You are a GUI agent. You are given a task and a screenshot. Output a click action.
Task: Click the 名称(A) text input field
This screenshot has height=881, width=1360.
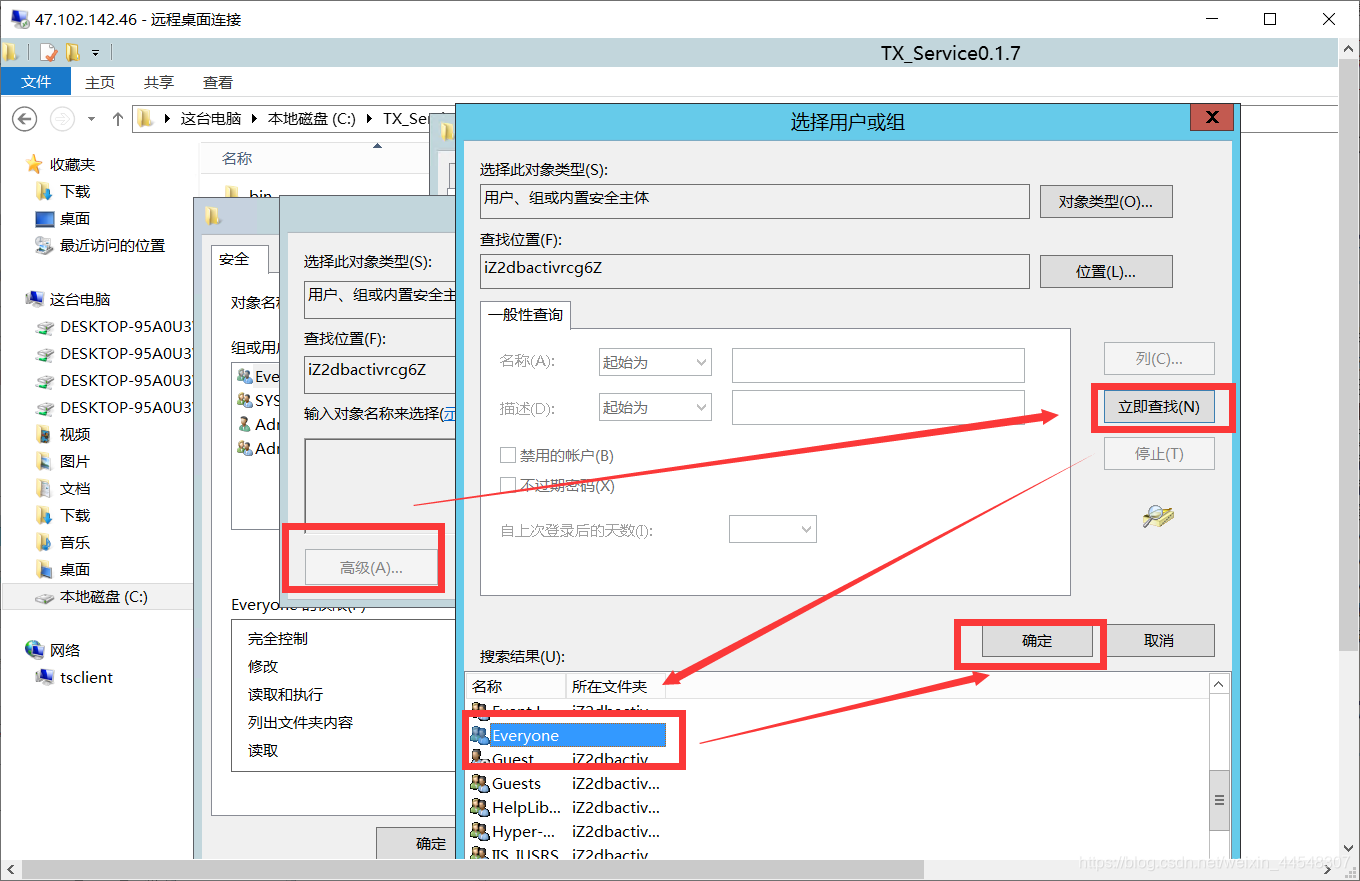point(878,365)
